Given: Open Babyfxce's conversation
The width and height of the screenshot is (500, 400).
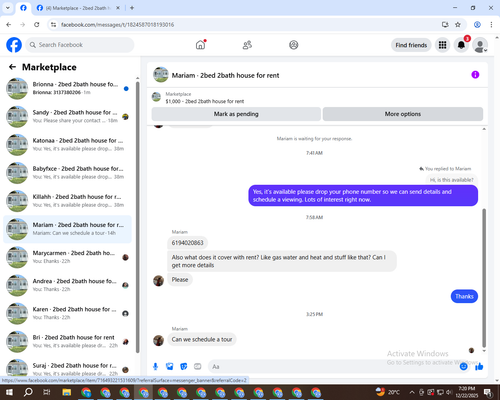Looking at the screenshot, I should 67,173.
